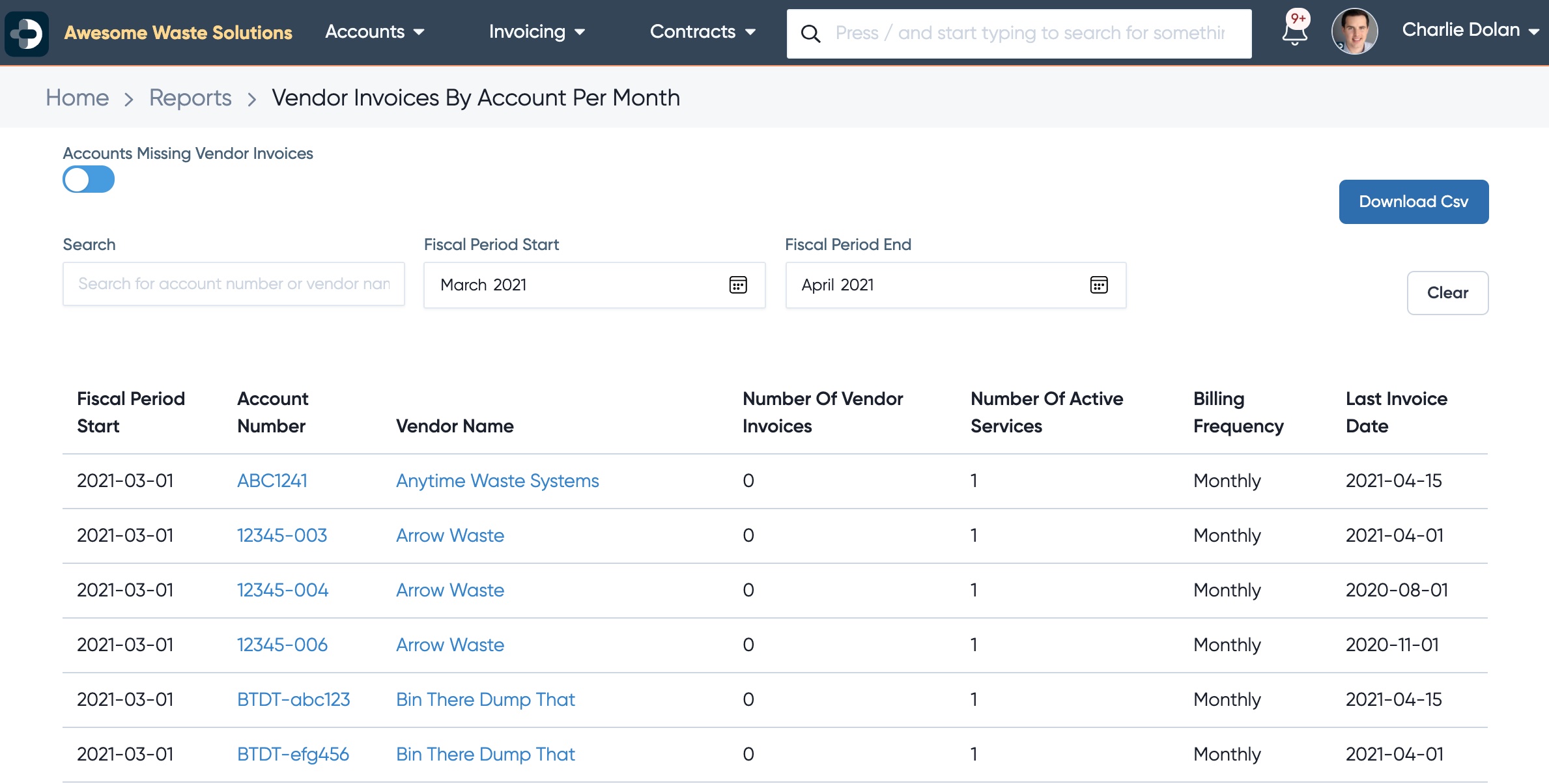Click the Clear filters button
The width and height of the screenshot is (1549, 784).
(x=1447, y=293)
